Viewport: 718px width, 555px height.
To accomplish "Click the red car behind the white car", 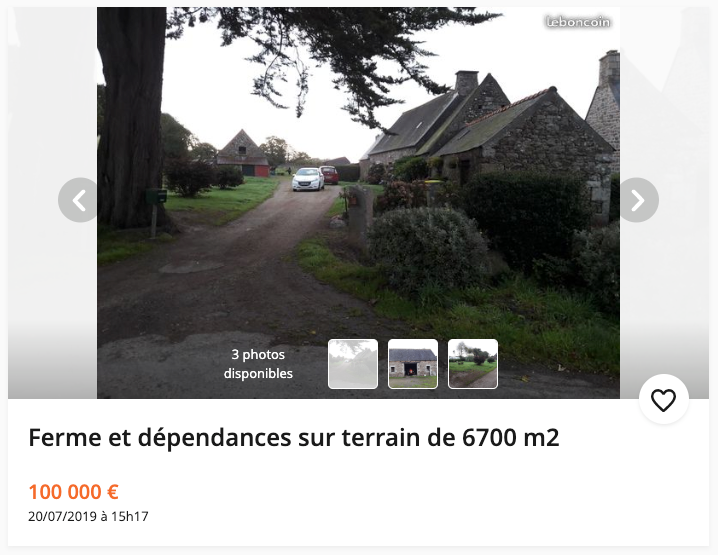I will click(x=329, y=174).
